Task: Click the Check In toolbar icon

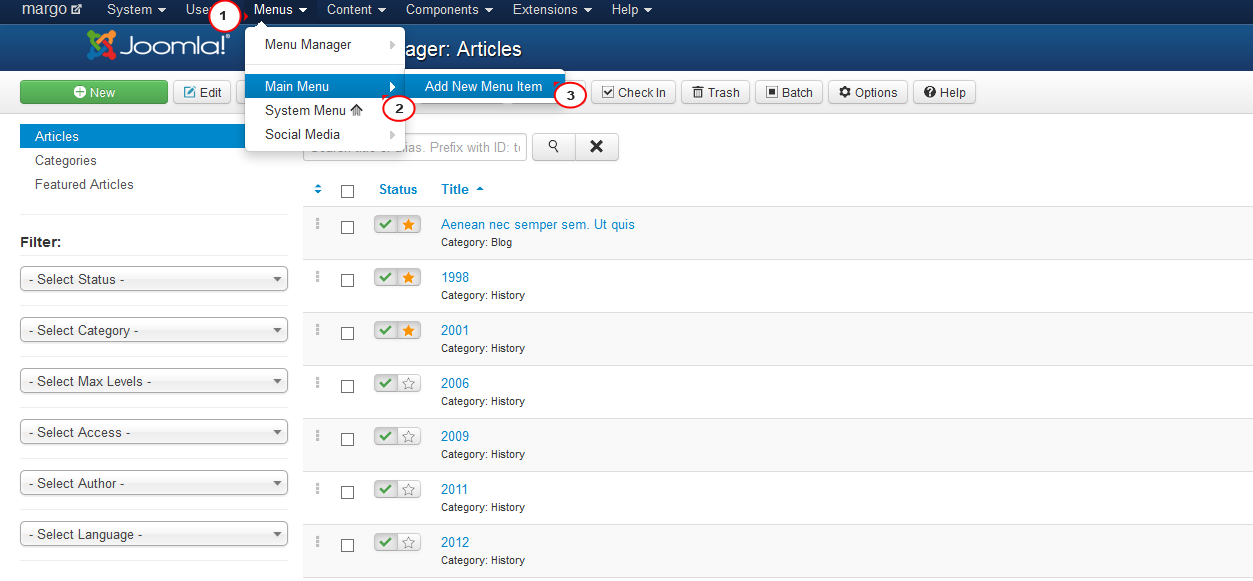Action: pyautogui.click(x=632, y=92)
